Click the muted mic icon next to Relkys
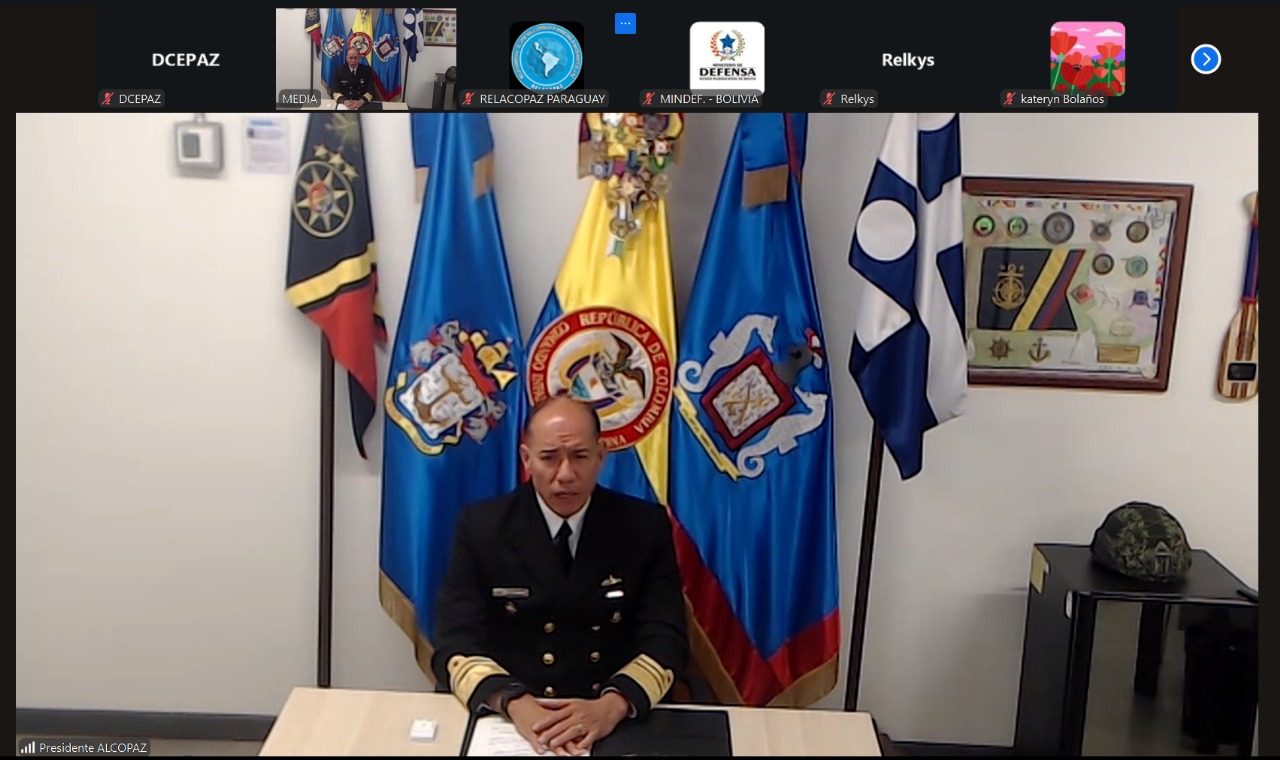 click(x=829, y=99)
